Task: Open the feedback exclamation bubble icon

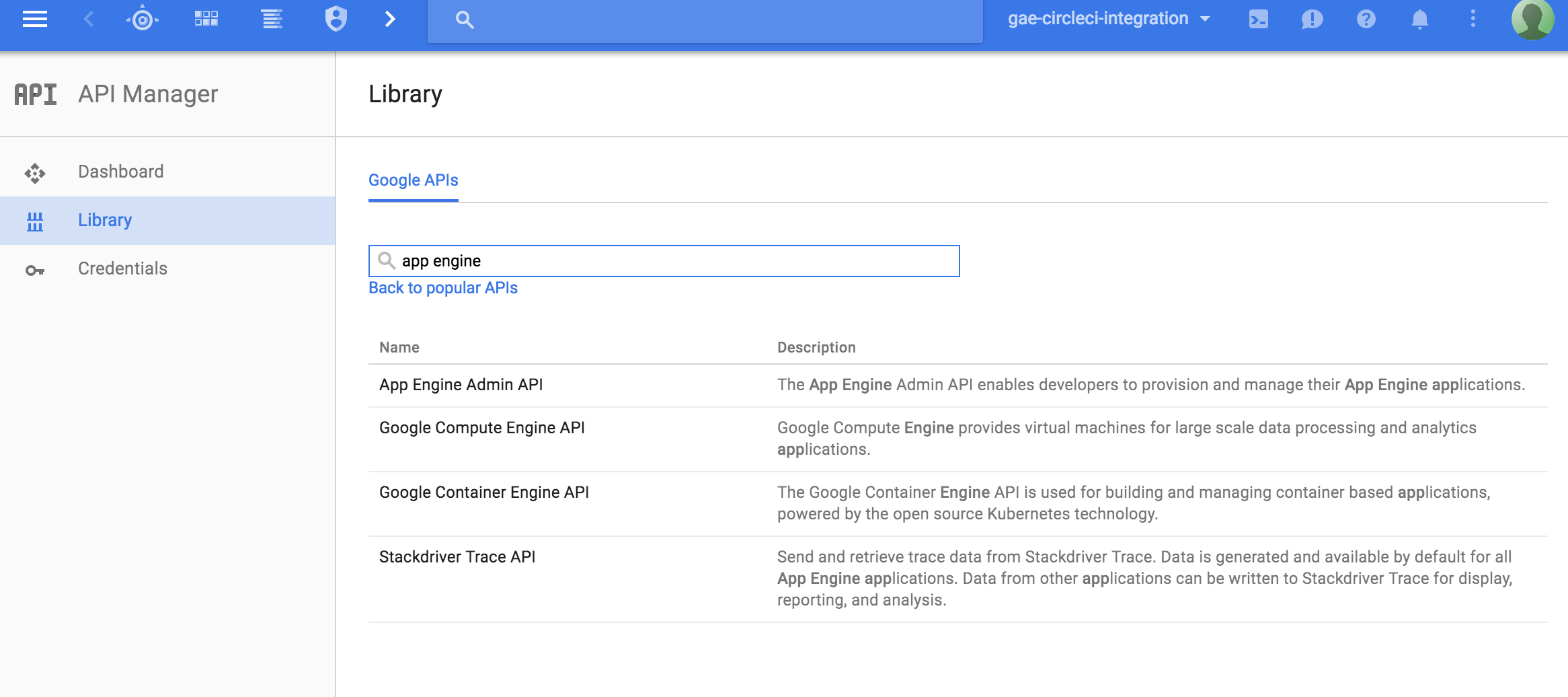Action: click(1312, 19)
